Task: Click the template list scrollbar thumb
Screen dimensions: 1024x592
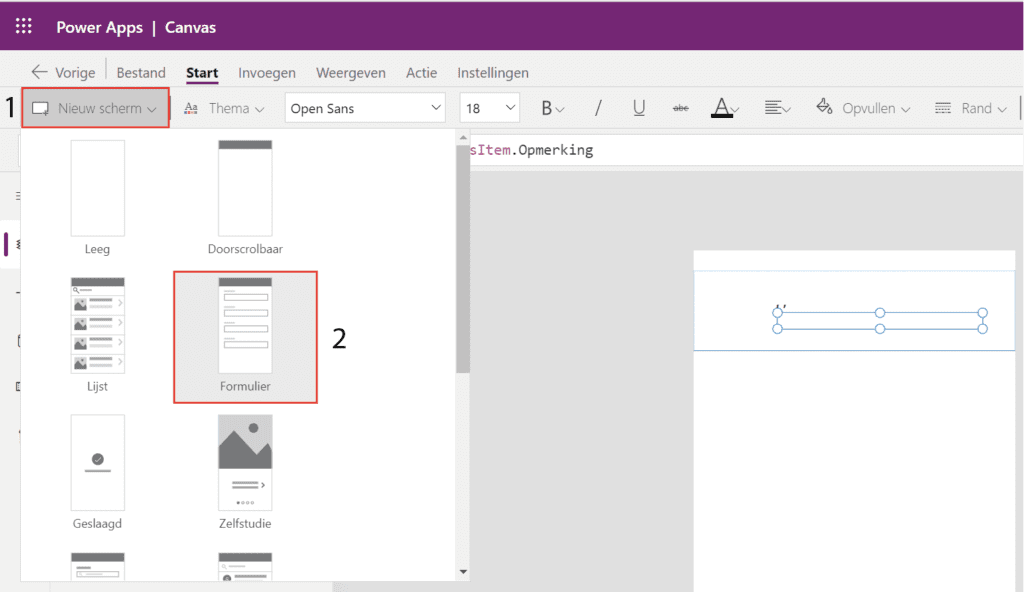Action: (463, 259)
